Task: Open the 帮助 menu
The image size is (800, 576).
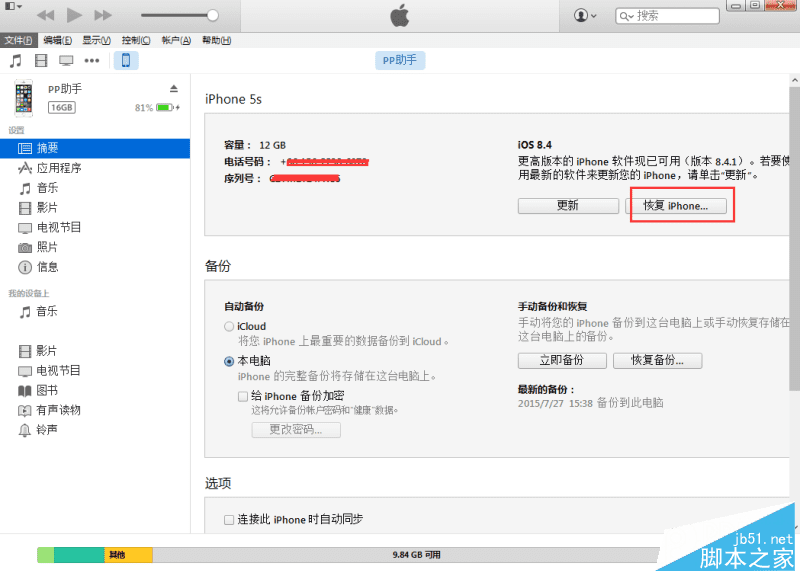Action: [217, 40]
